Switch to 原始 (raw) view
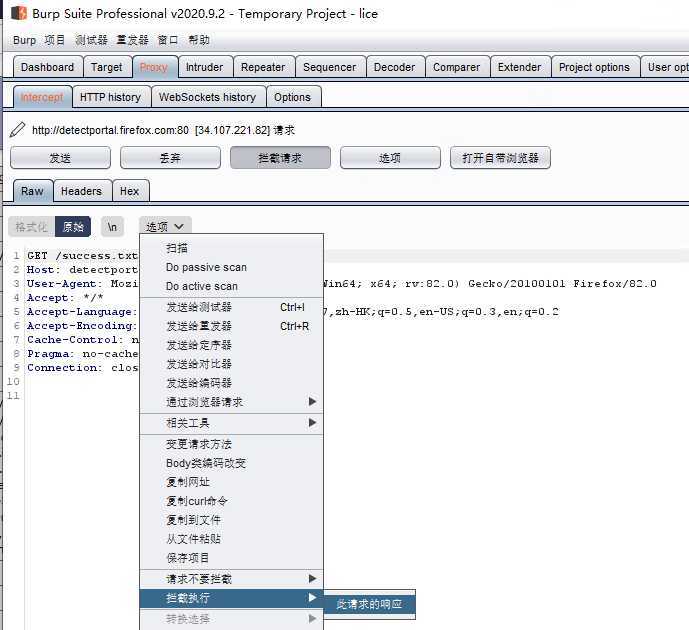689x630 pixels. coord(73,227)
